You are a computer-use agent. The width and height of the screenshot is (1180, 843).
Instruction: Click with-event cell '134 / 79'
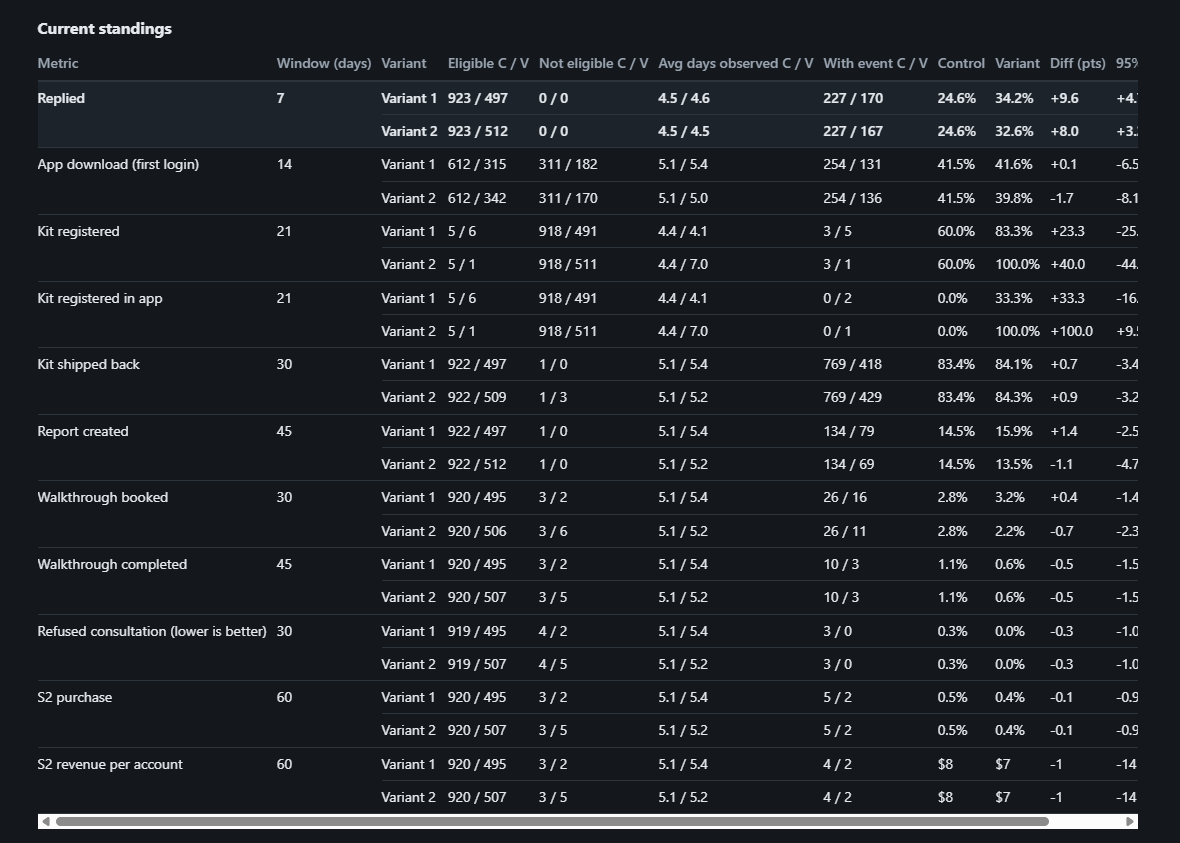click(x=849, y=431)
